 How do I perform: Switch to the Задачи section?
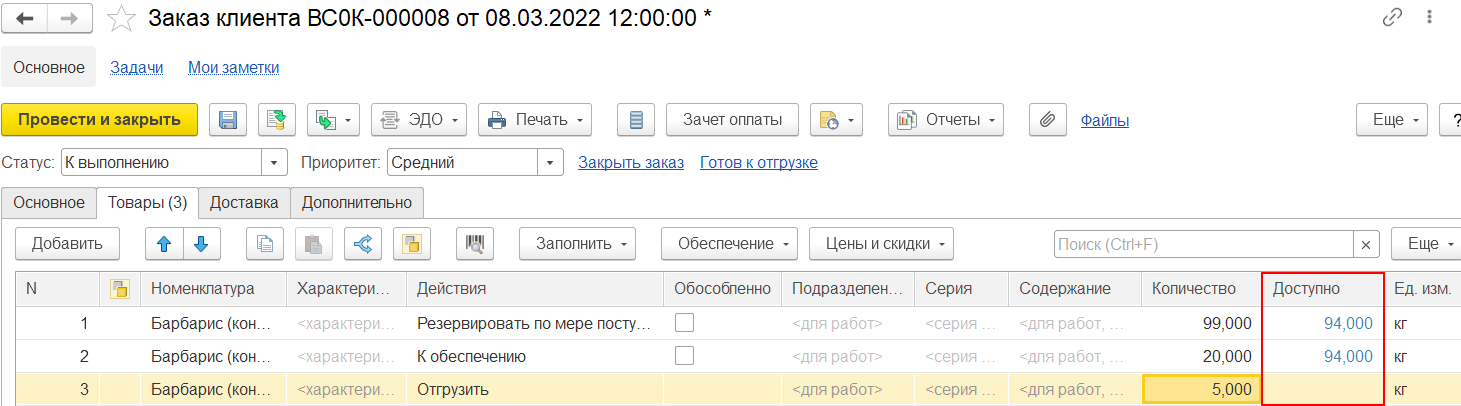tap(136, 67)
